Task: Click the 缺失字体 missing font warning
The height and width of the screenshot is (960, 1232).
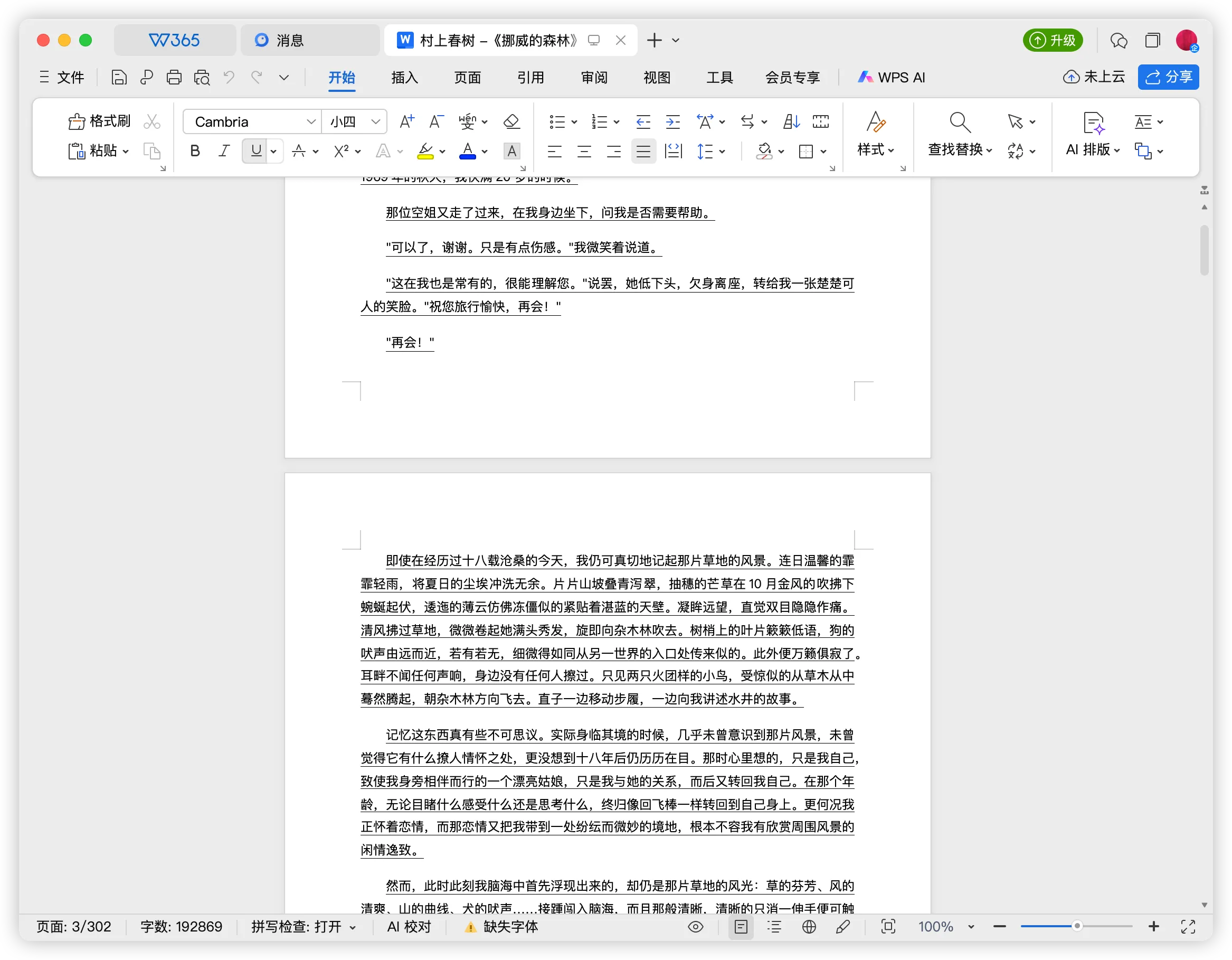Action: point(501,927)
